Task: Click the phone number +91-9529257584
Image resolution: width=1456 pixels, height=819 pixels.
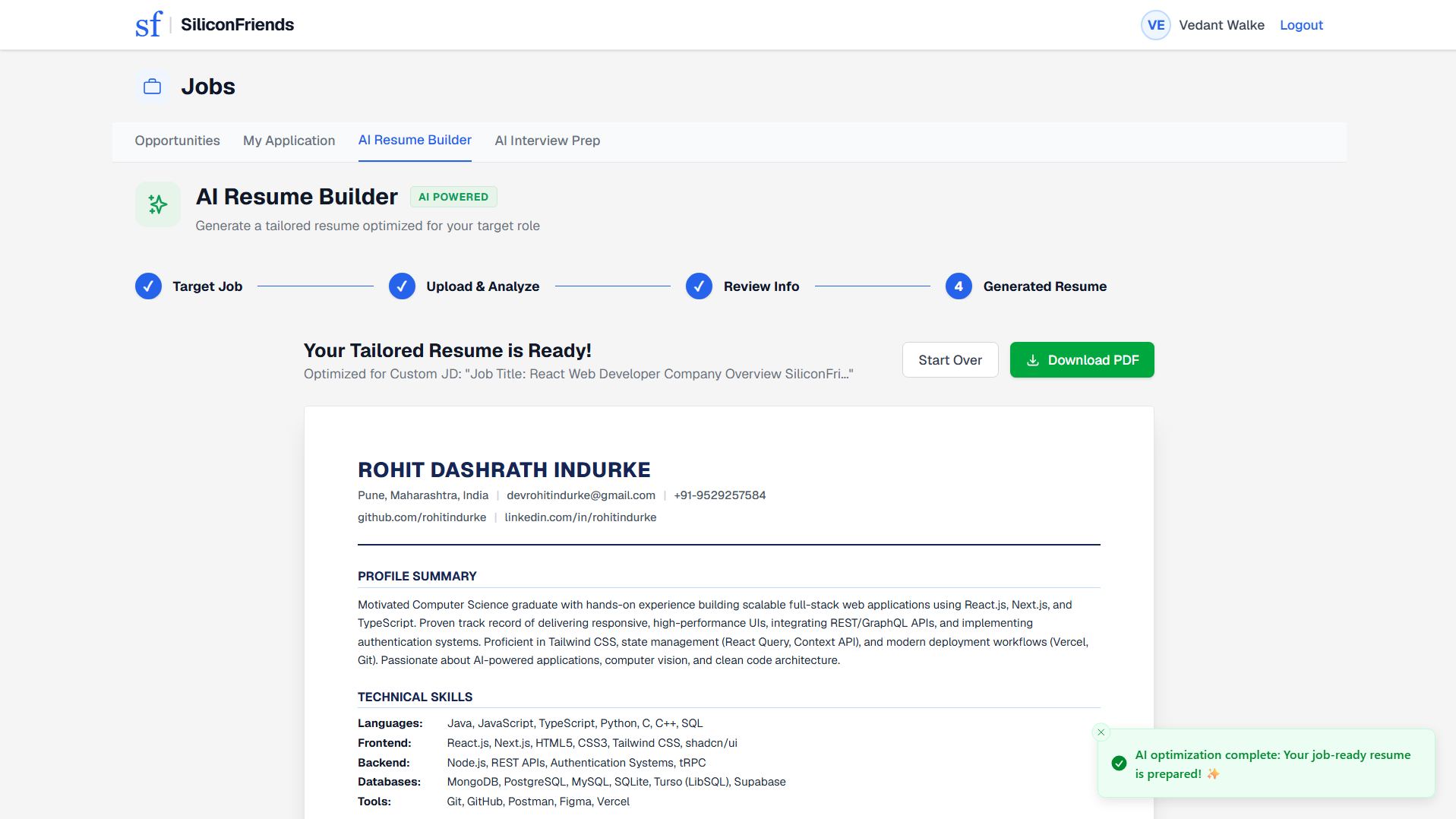Action: [719, 495]
